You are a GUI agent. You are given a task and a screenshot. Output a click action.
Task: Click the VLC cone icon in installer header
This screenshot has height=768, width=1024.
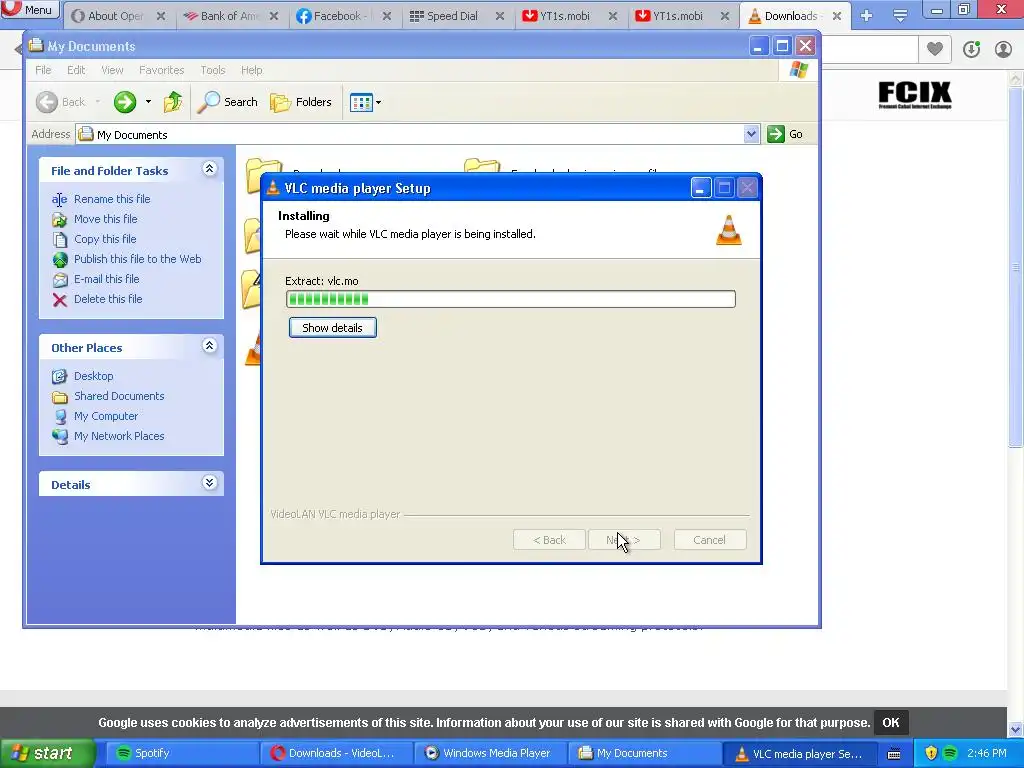click(x=729, y=230)
